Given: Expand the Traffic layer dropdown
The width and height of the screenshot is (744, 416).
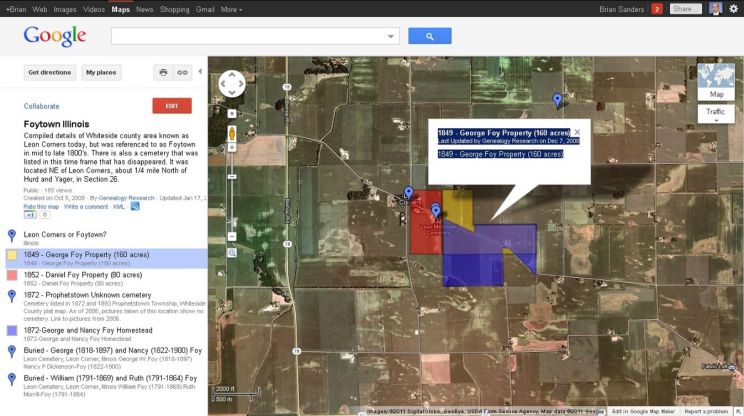Looking at the screenshot, I should tap(716, 114).
